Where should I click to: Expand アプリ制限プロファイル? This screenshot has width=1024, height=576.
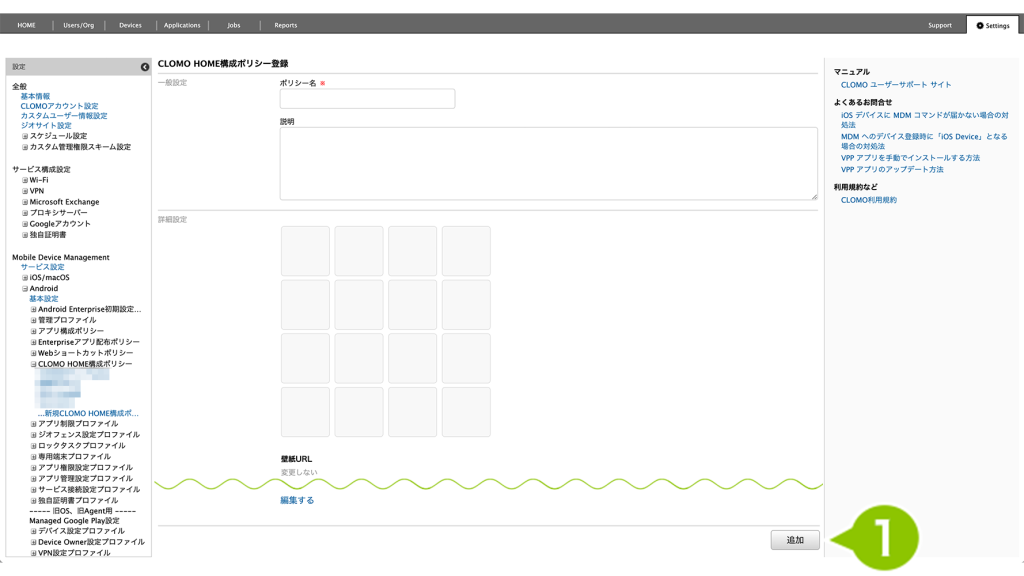pyautogui.click(x=33, y=424)
